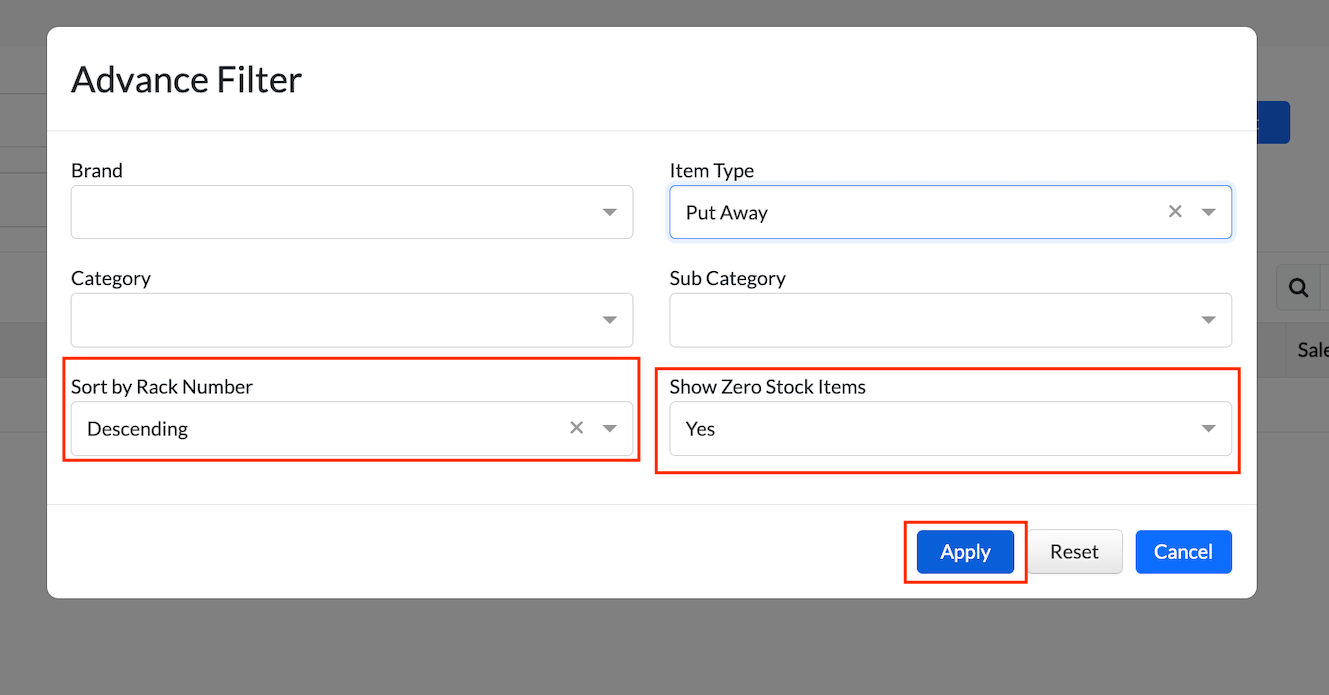Cancel the Advance Filter dialog
The width and height of the screenshot is (1329, 695).
coord(1183,552)
